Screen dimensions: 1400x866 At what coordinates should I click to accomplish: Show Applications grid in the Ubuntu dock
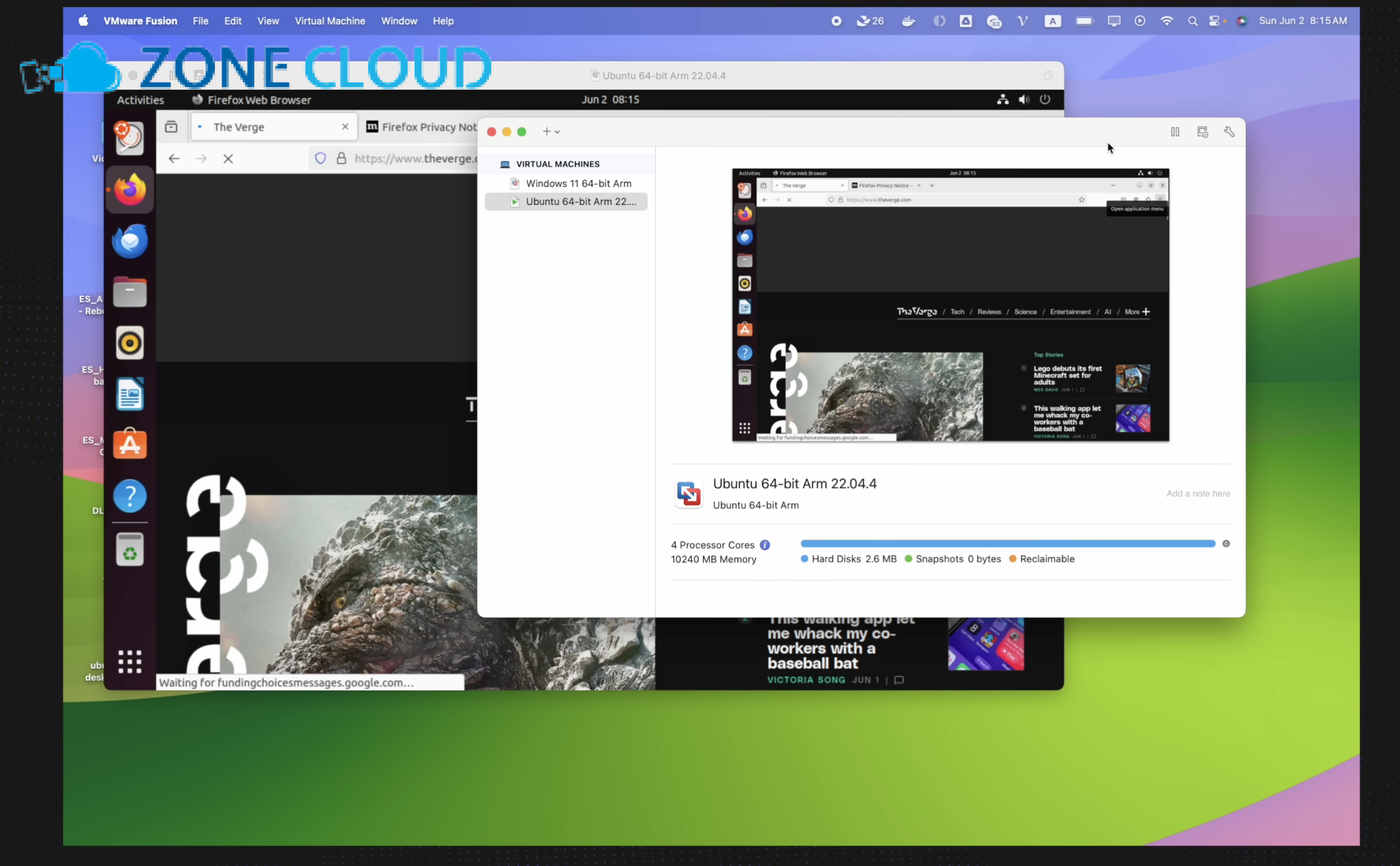point(130,662)
